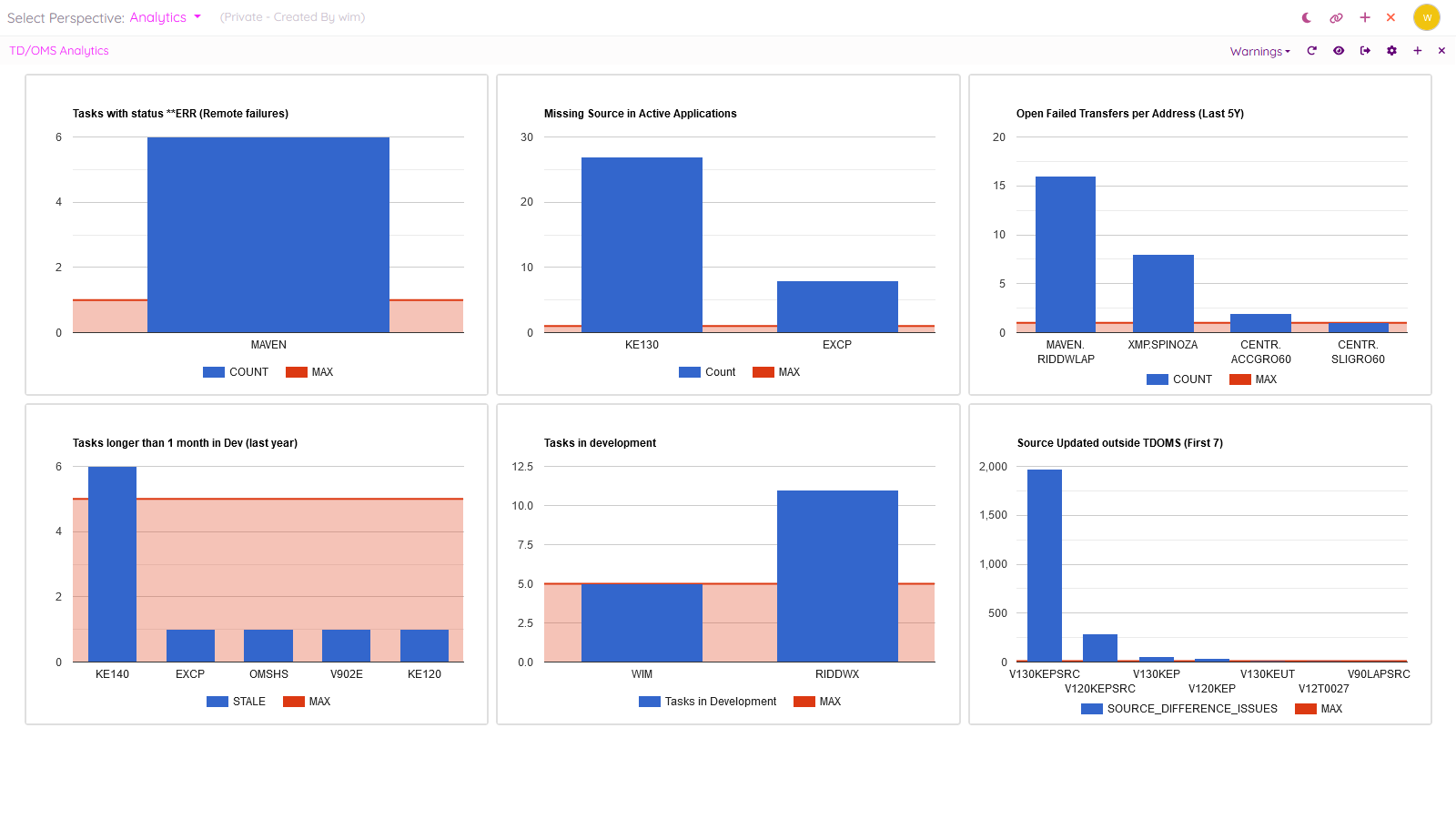Click the 'Tasks longer than 1 month in Dev' title

(185, 443)
